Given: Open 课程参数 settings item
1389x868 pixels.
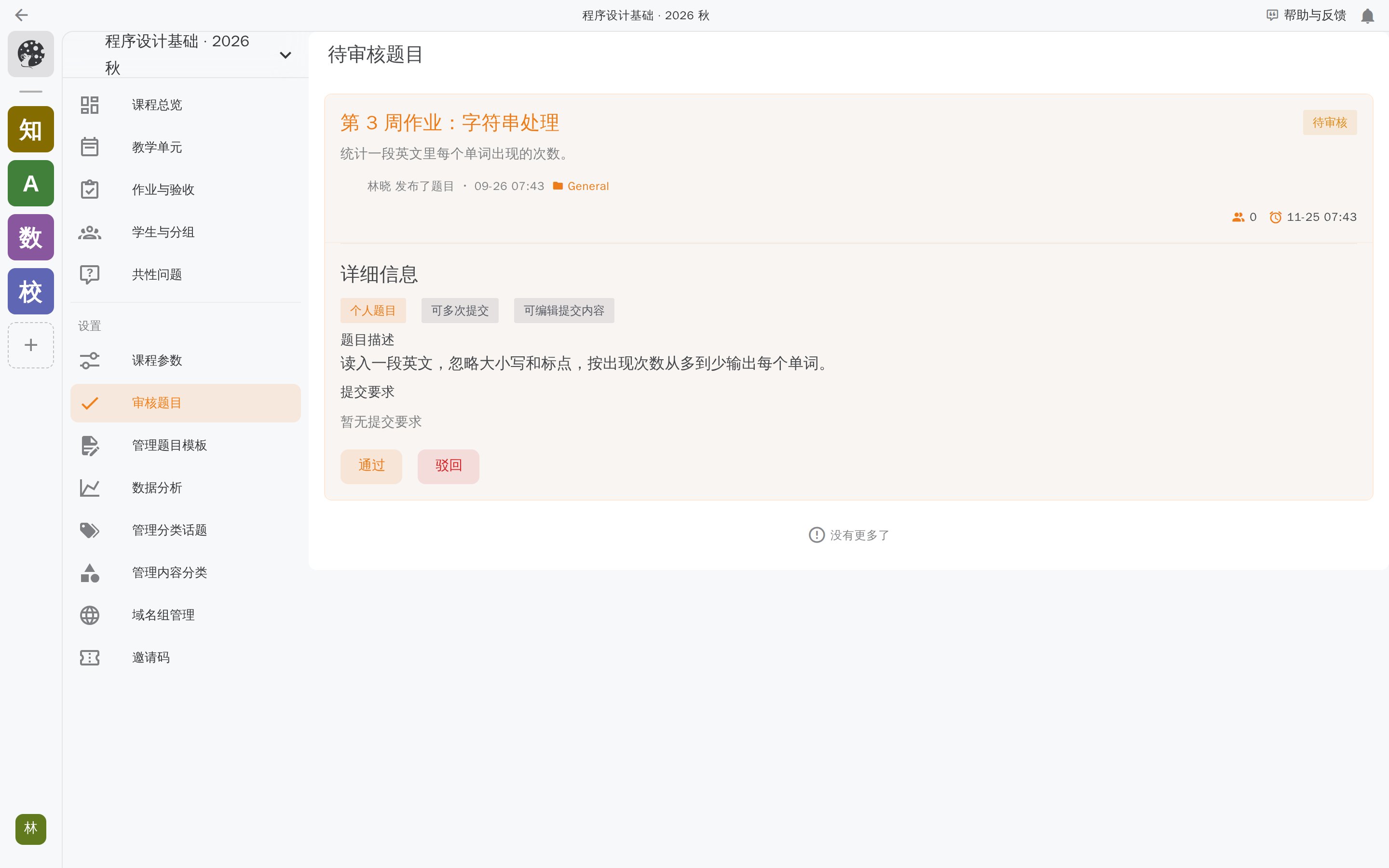Looking at the screenshot, I should coord(185,361).
